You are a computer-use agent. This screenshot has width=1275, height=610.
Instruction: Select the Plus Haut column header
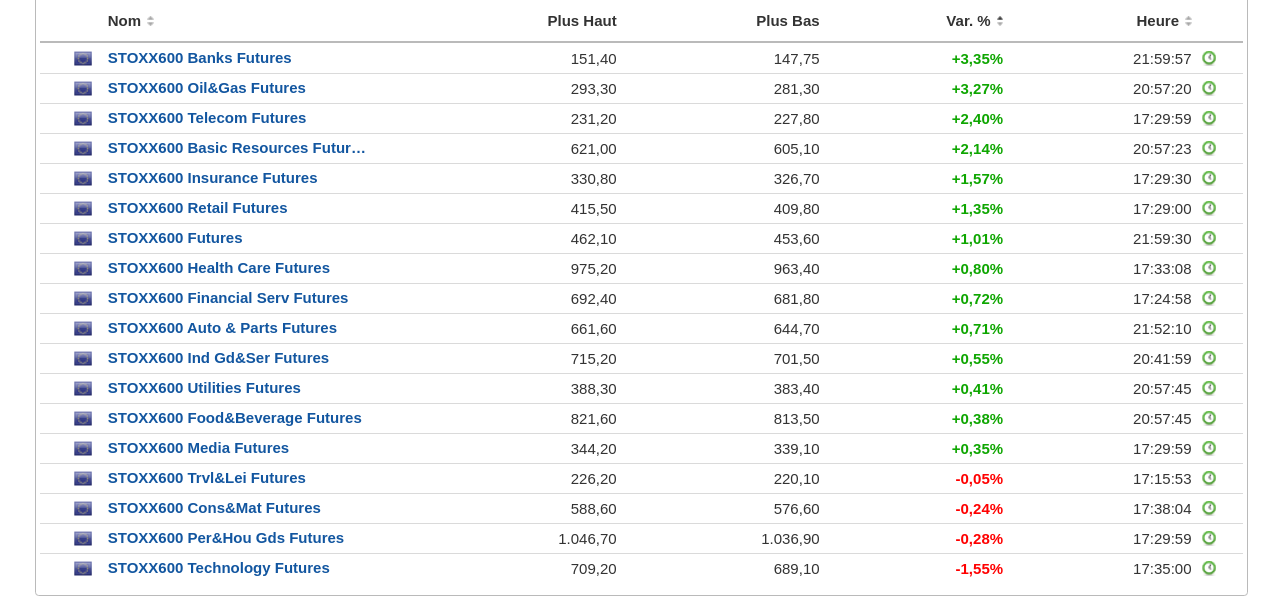tap(581, 21)
